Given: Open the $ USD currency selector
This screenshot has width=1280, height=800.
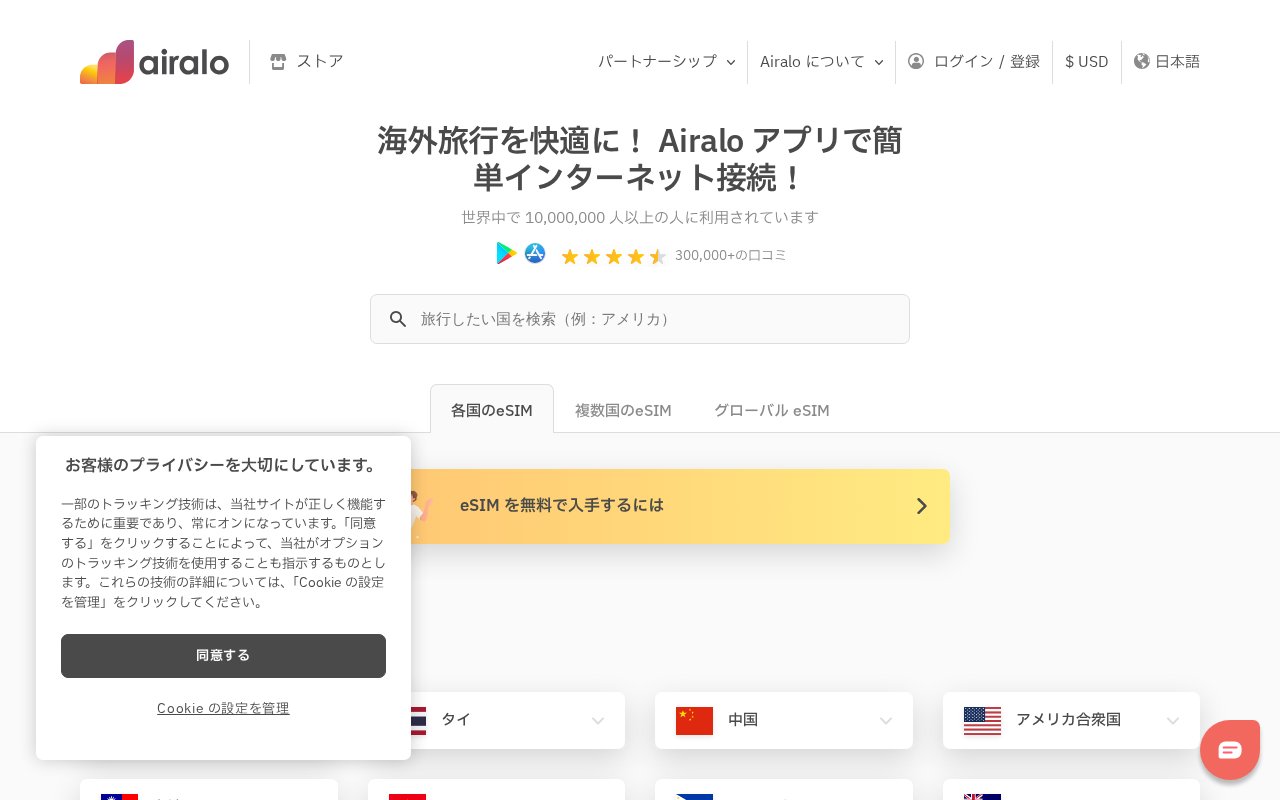Looking at the screenshot, I should [x=1087, y=61].
